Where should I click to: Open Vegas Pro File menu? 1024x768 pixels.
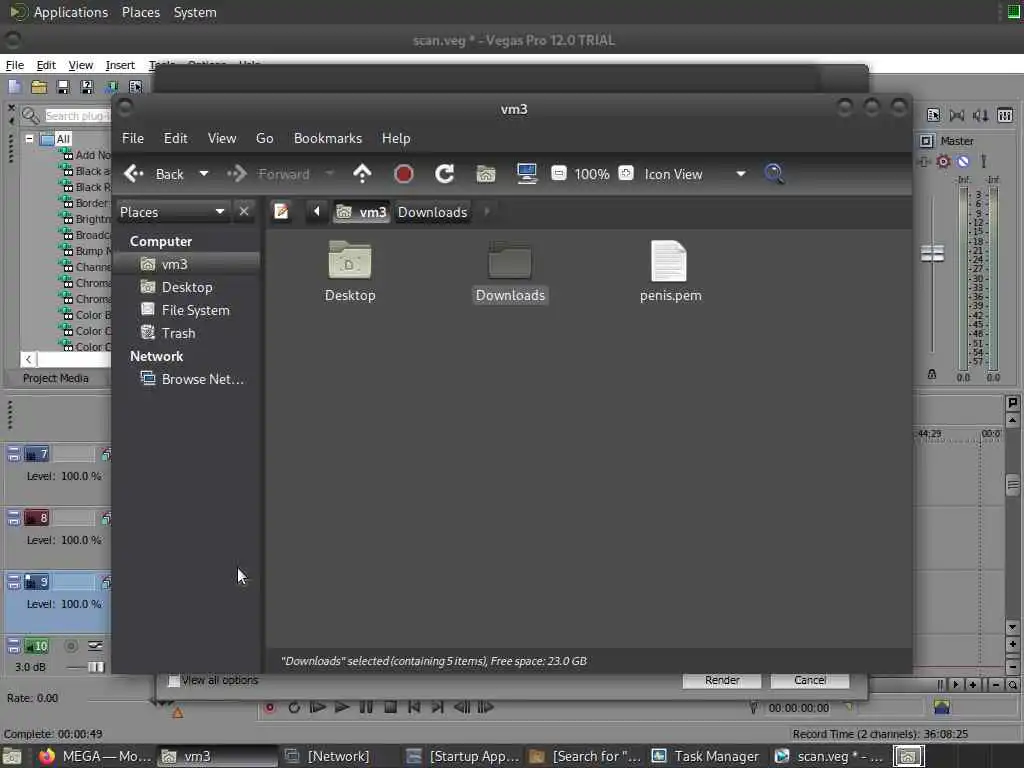[14, 65]
